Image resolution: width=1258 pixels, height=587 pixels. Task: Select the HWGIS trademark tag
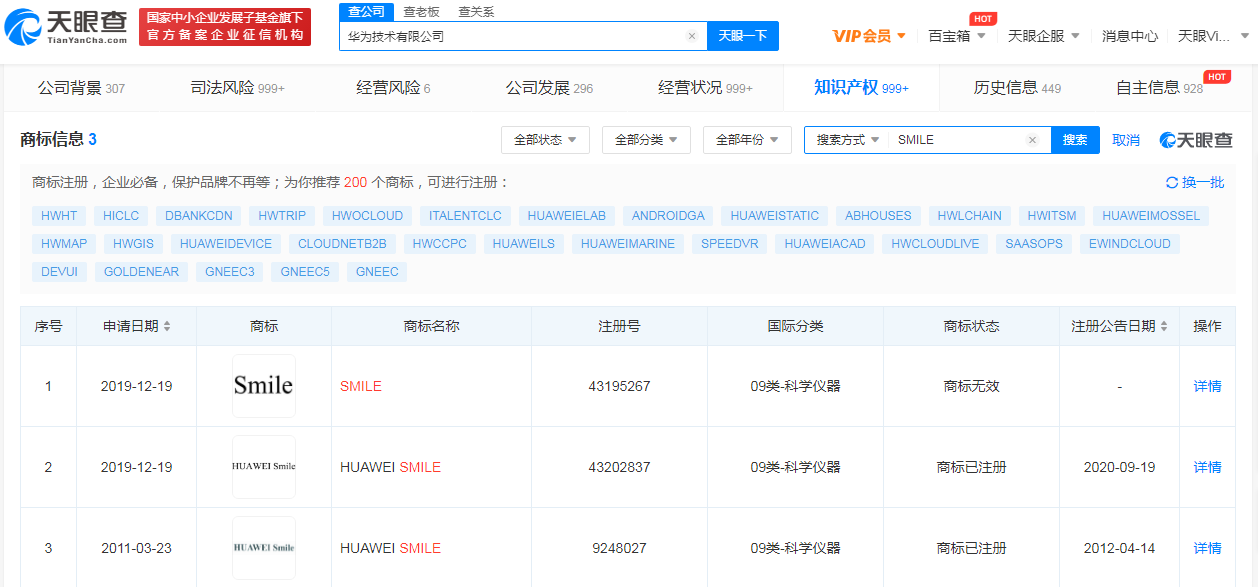(x=133, y=243)
